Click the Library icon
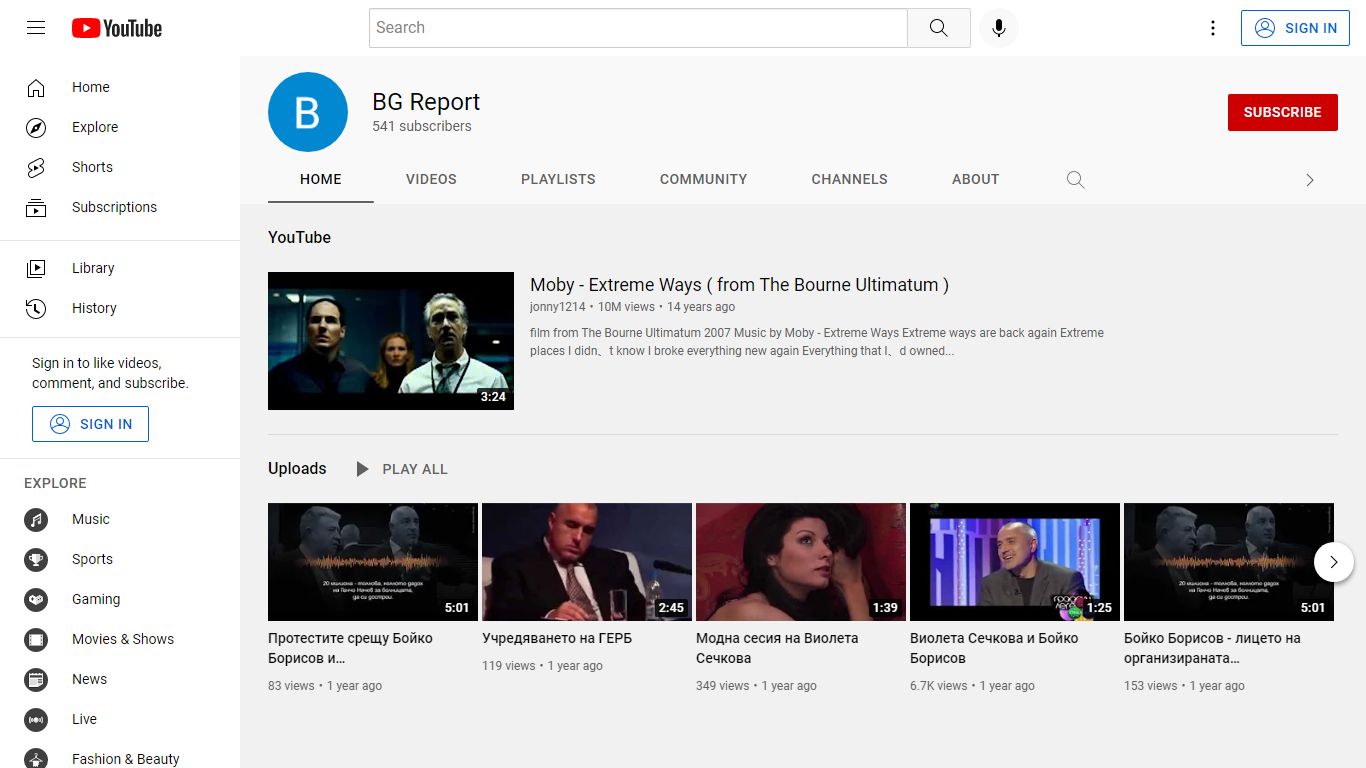 pyautogui.click(x=36, y=268)
